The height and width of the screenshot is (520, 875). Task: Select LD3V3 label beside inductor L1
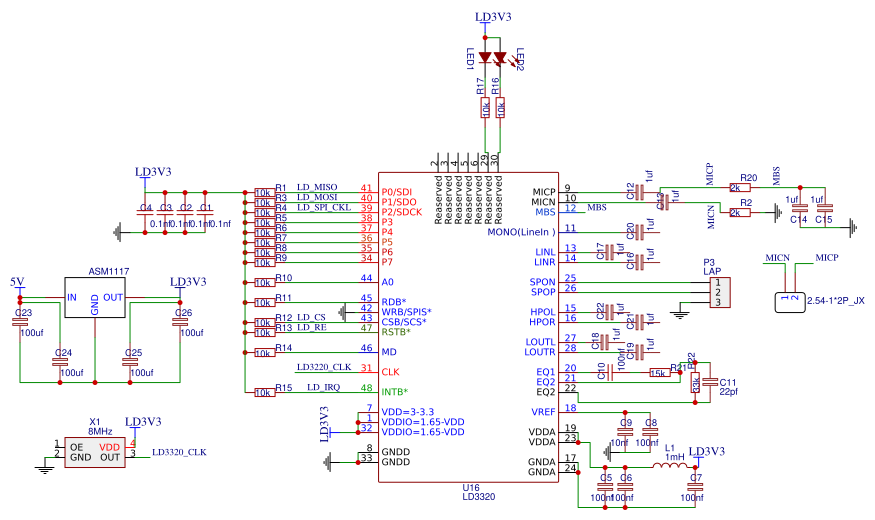[x=707, y=451]
